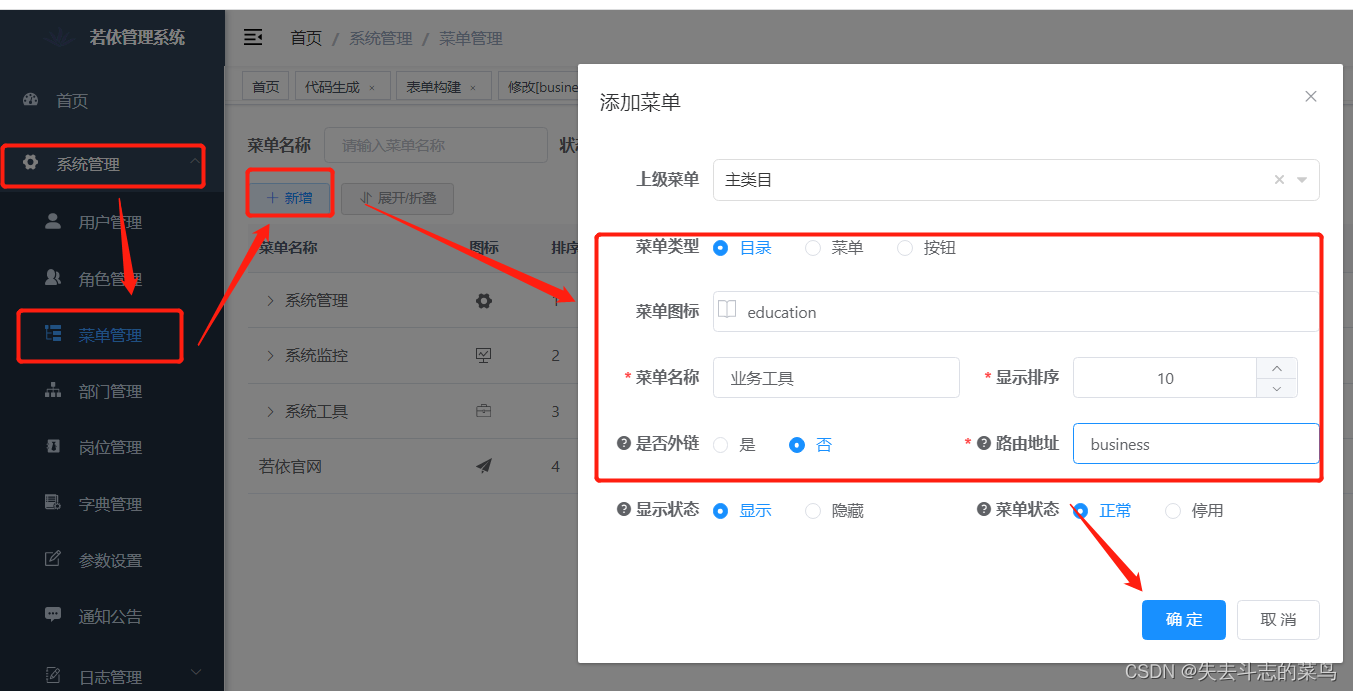Collapse the sidebar with the hamburger toggle
Screen dimensions: 1353x691
pyautogui.click(x=253, y=37)
